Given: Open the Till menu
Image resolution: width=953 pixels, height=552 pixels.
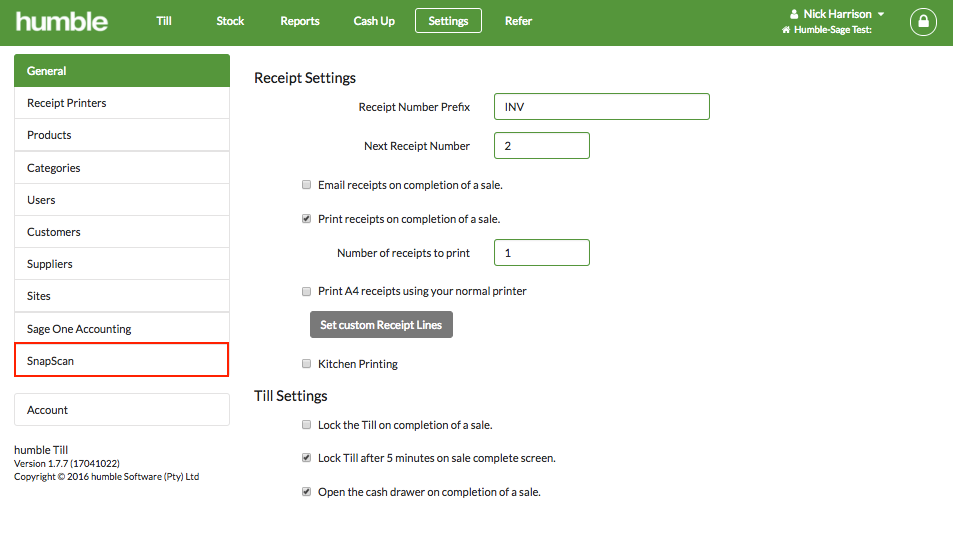Looking at the screenshot, I should pos(164,21).
